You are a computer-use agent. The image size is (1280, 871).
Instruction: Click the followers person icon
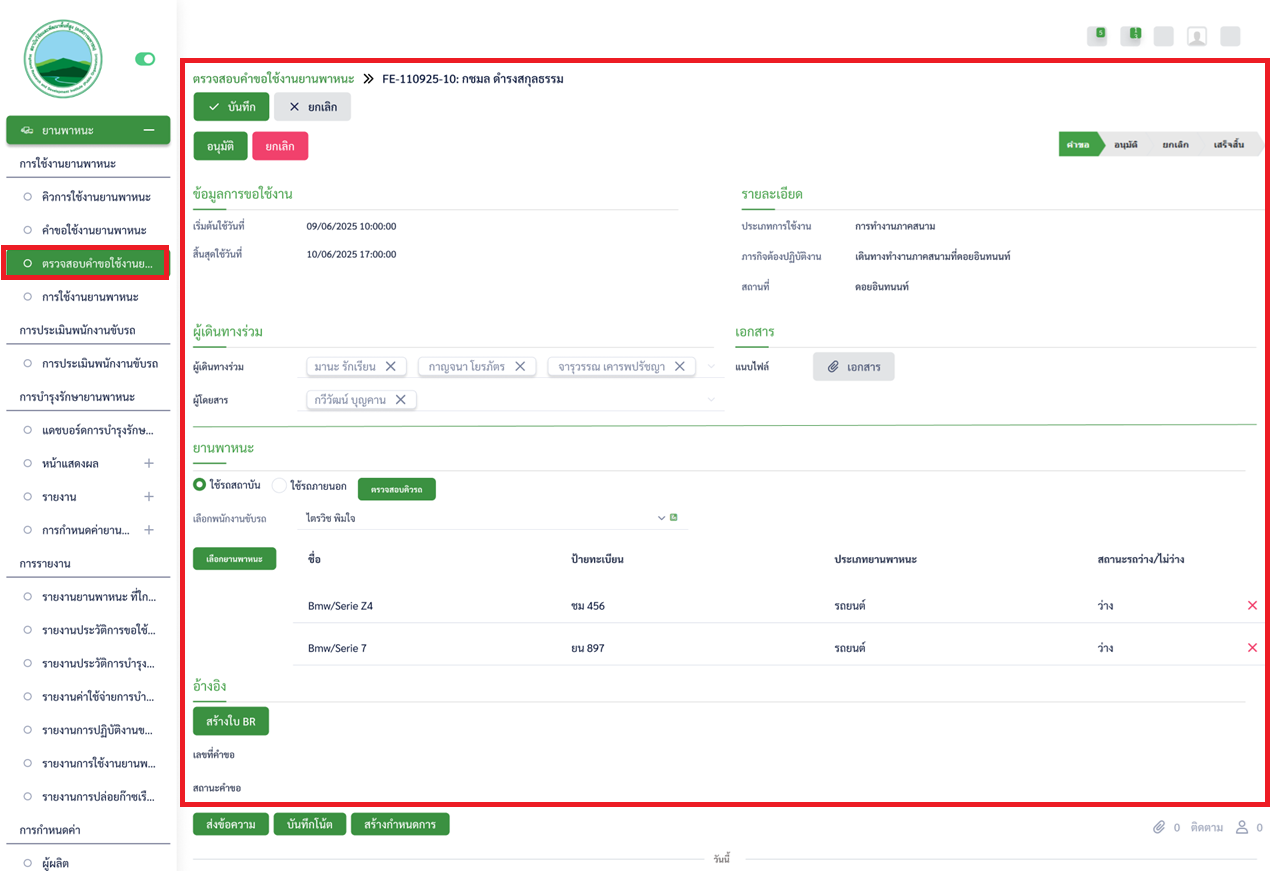coord(1243,827)
